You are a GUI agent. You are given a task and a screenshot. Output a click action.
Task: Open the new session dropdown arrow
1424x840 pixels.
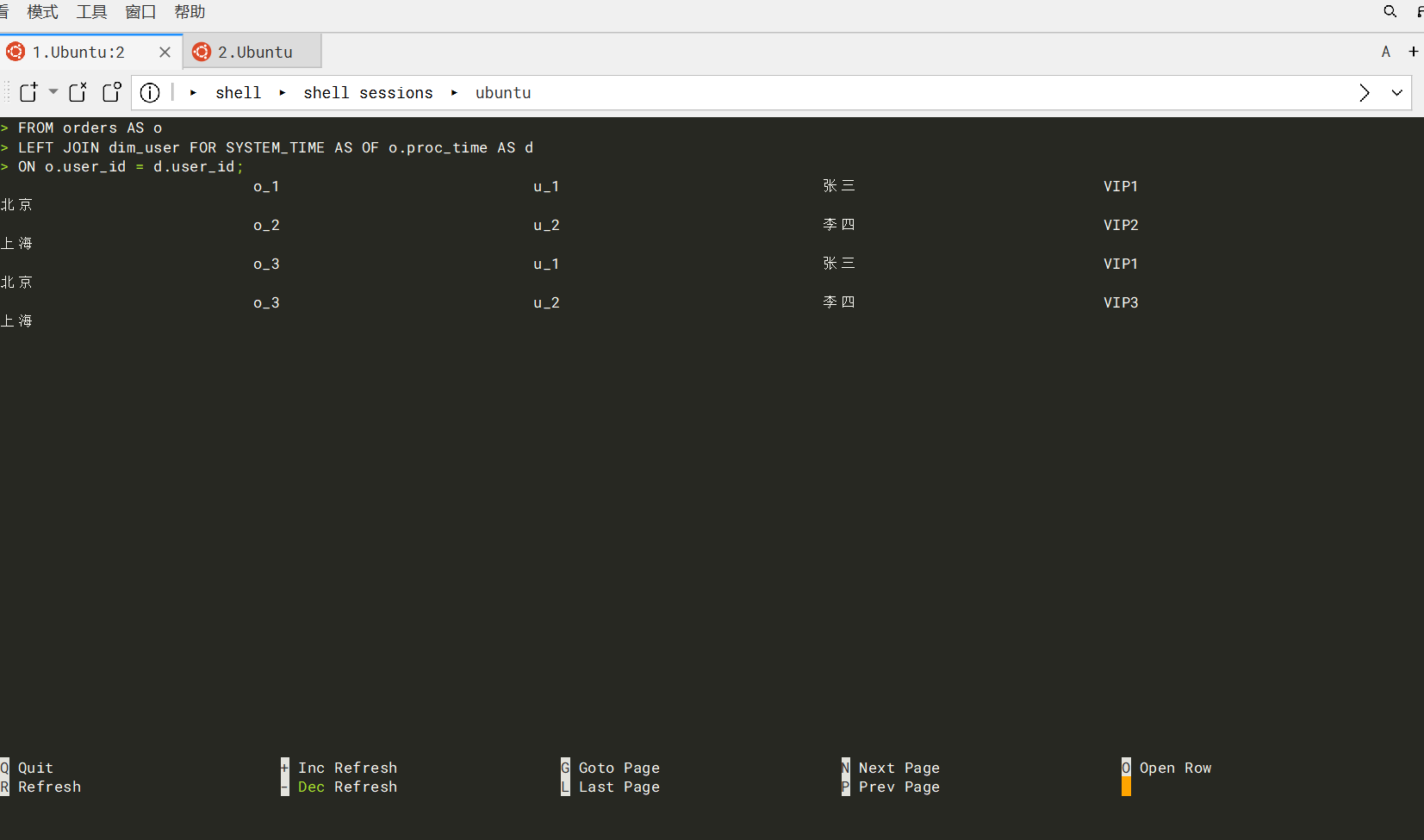pos(53,91)
